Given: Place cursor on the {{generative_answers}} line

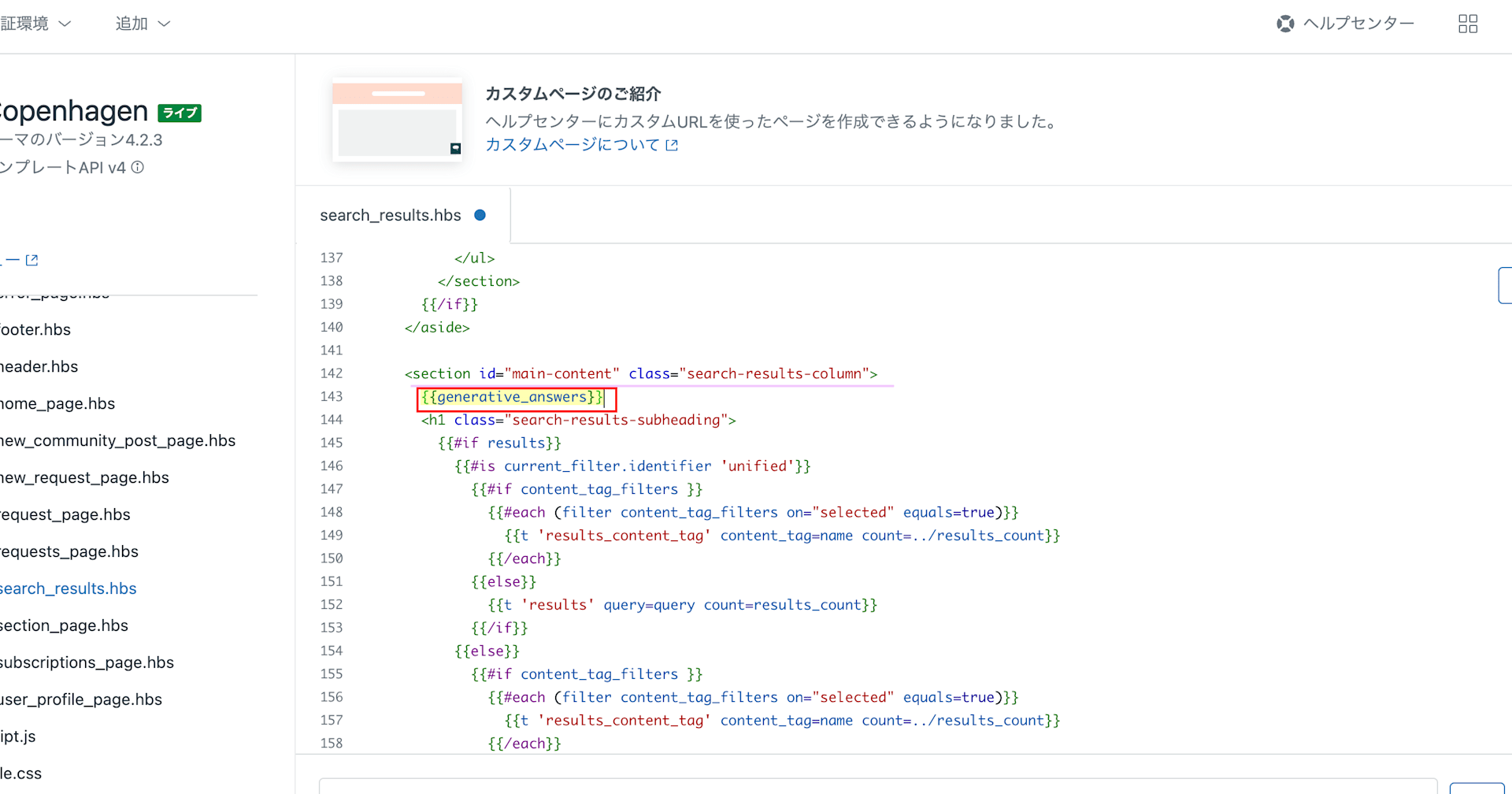Looking at the screenshot, I should 513,397.
